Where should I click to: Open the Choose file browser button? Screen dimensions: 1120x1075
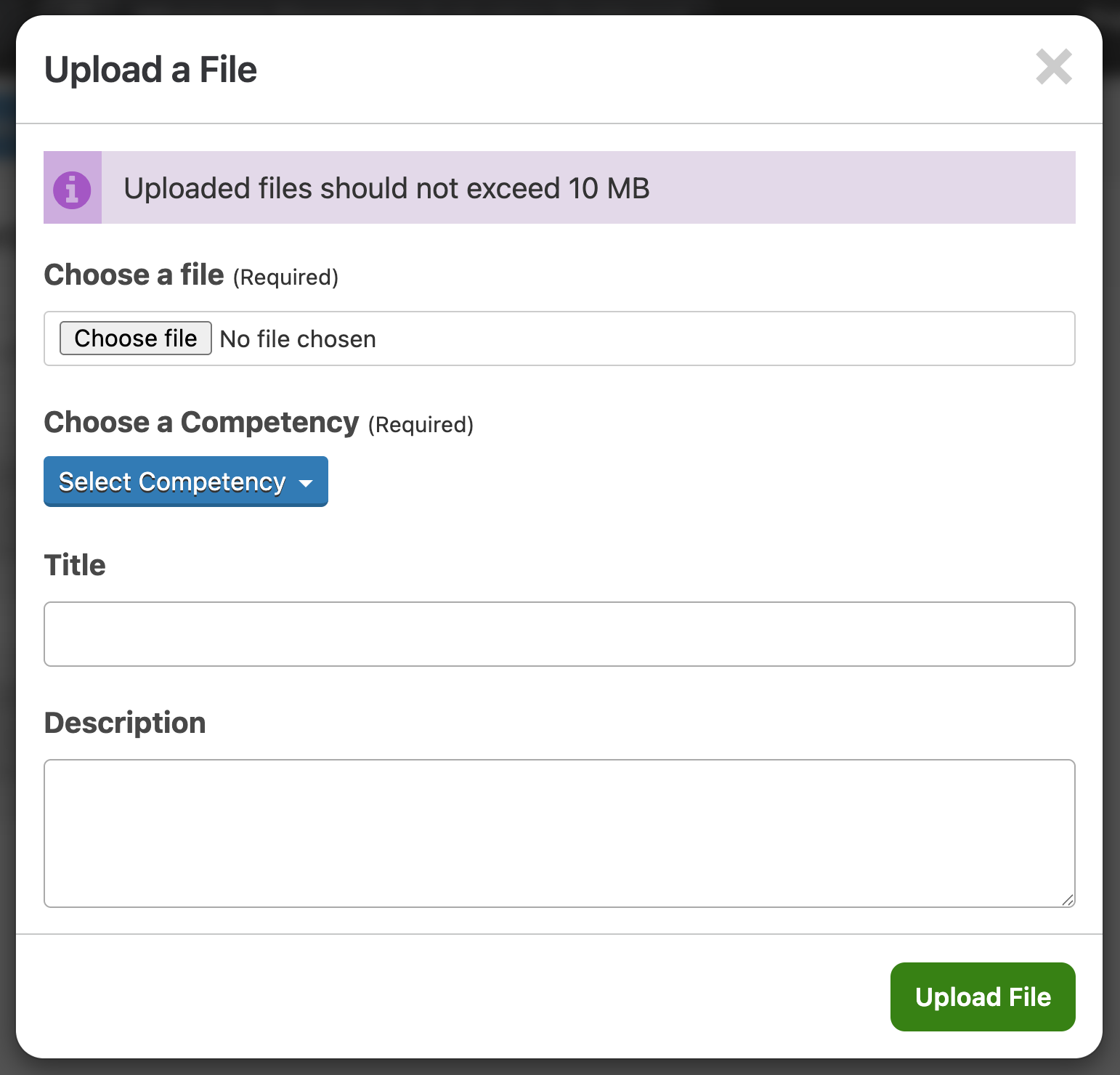[136, 338]
